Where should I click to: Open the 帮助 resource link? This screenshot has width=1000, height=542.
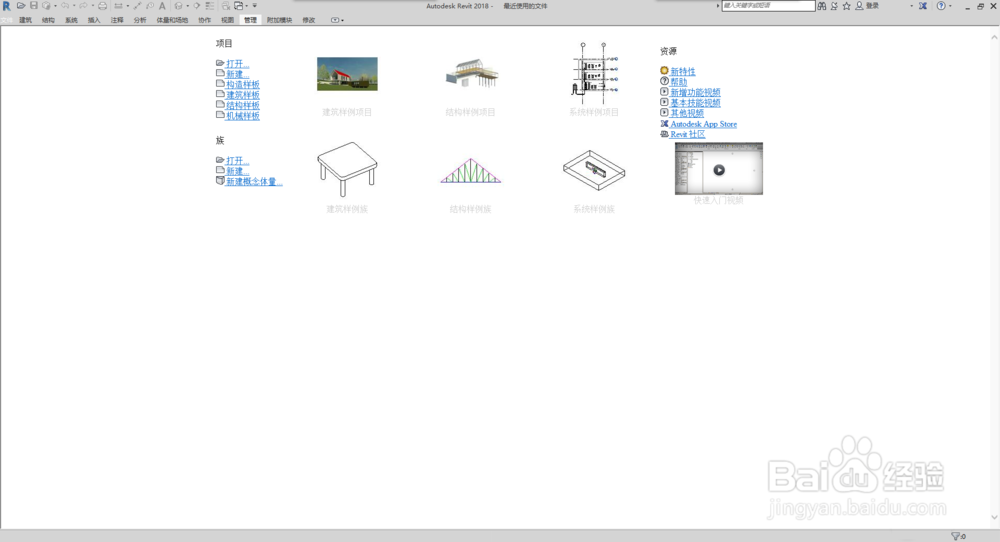pos(679,82)
